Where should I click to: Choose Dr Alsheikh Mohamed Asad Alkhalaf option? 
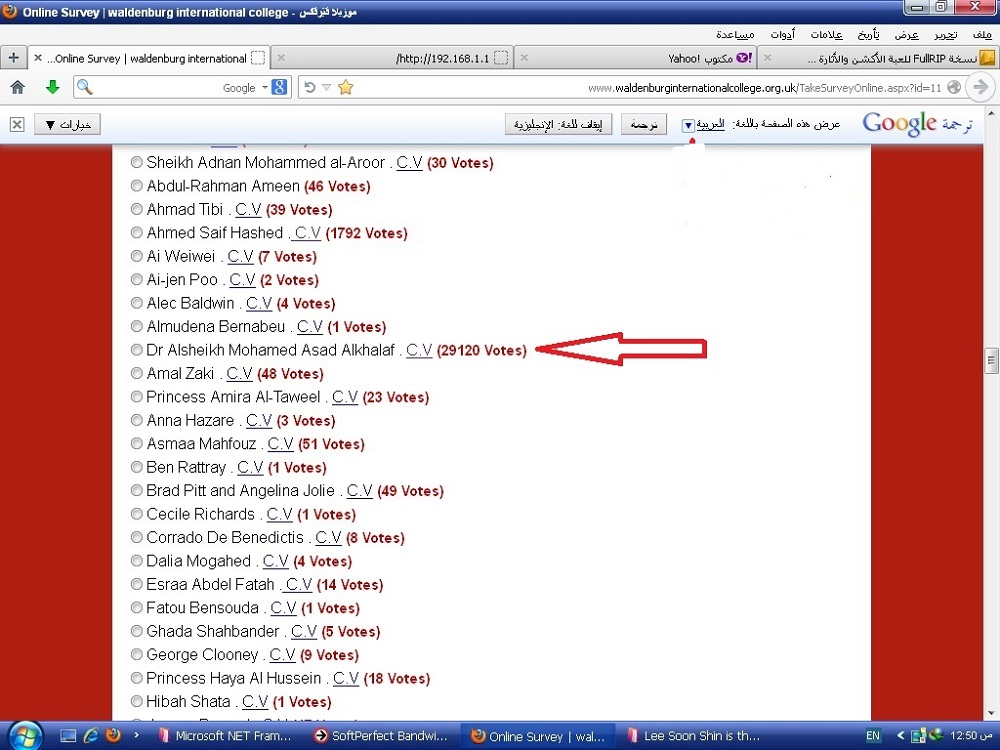tap(137, 350)
